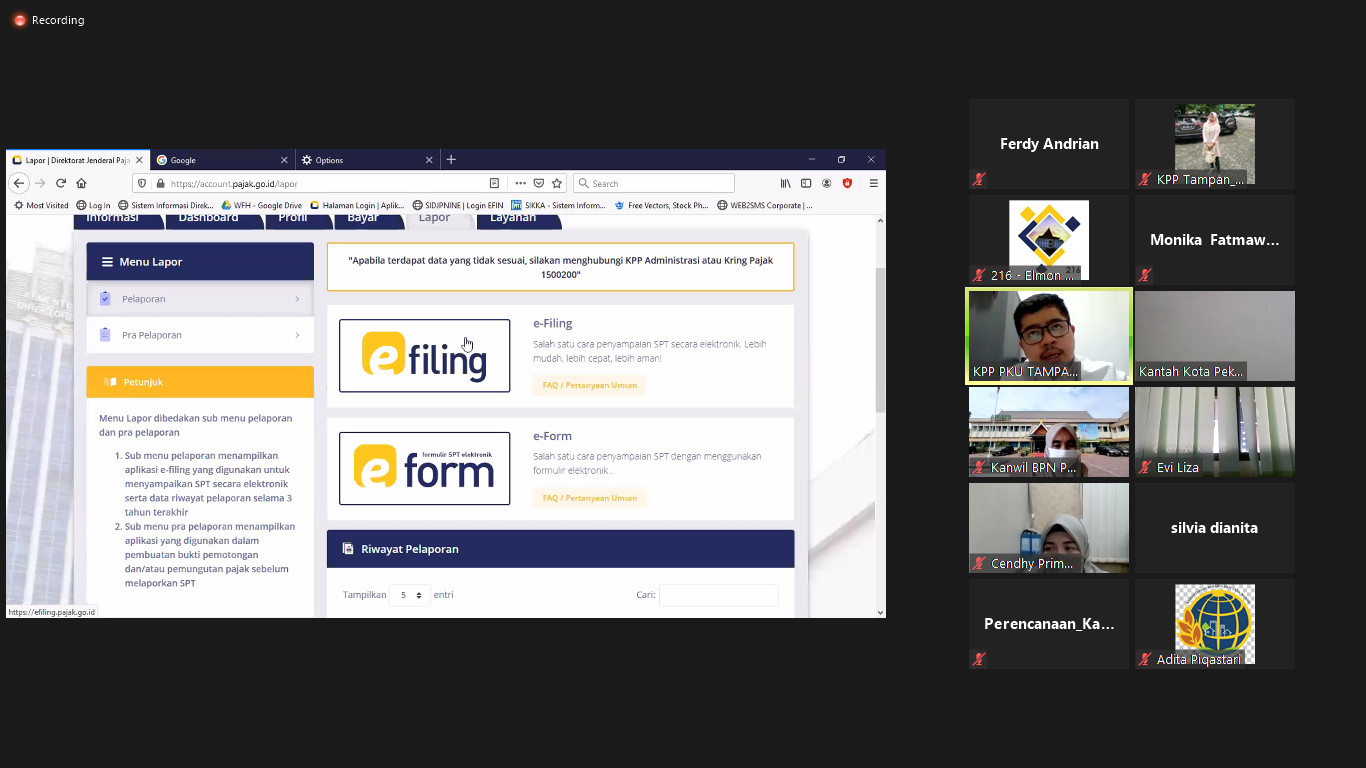Select the KPP PKU TAMPA participant video
This screenshot has width=1366, height=768.
click(x=1048, y=336)
